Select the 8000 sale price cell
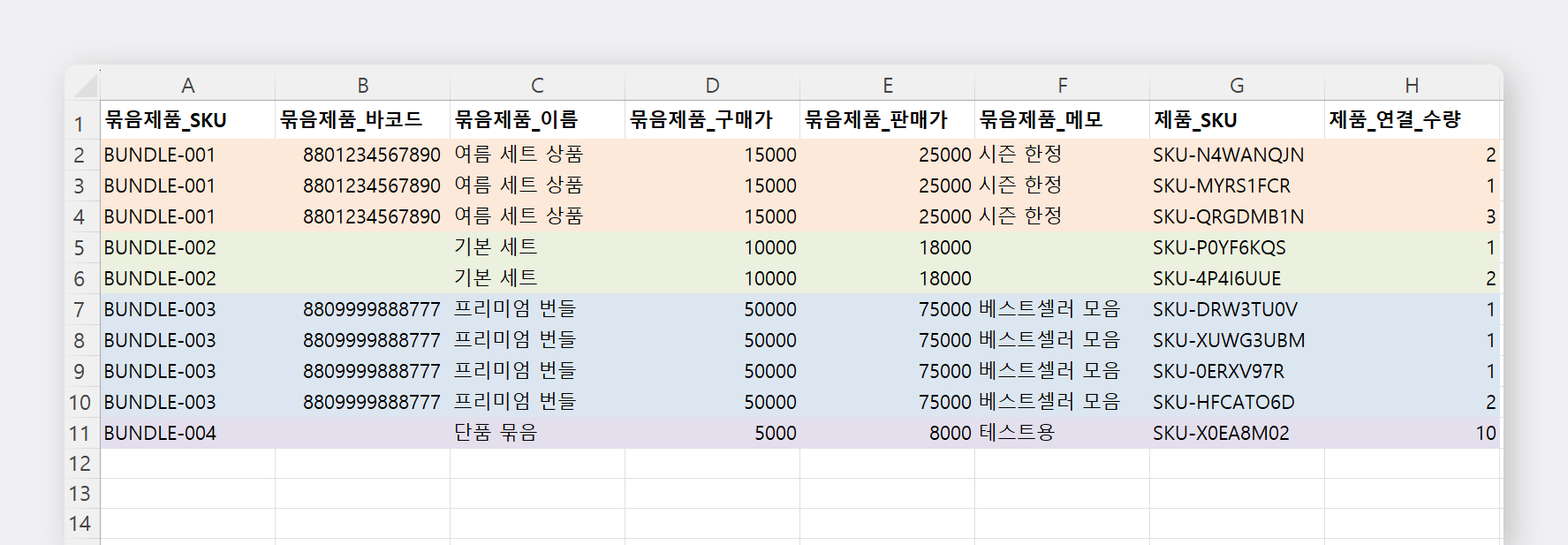Screen dimensions: 1568x545 pyautogui.click(x=887, y=434)
